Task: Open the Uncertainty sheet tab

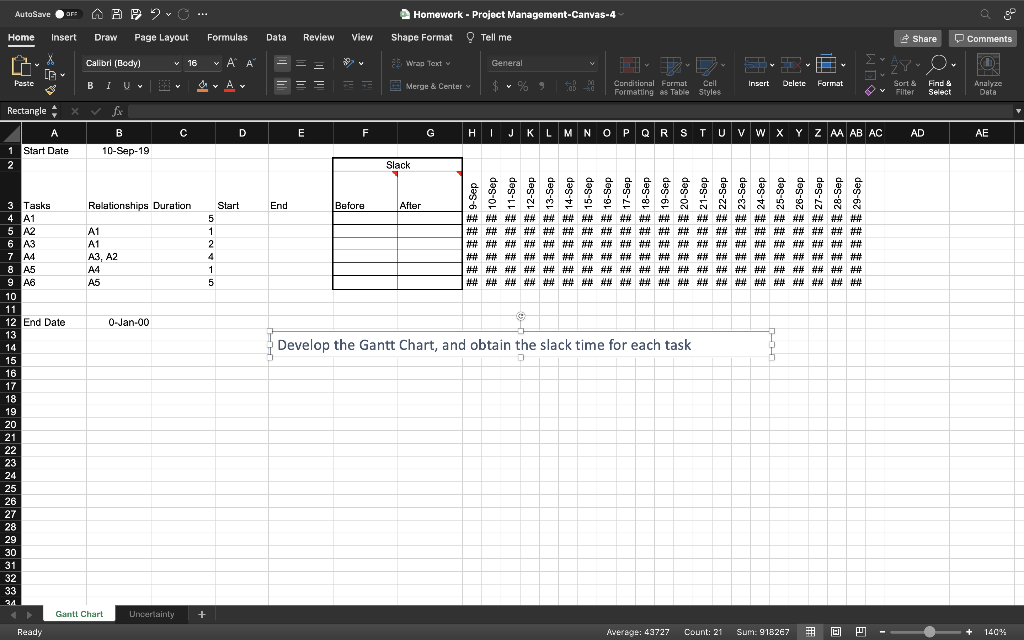Action: pyautogui.click(x=151, y=613)
